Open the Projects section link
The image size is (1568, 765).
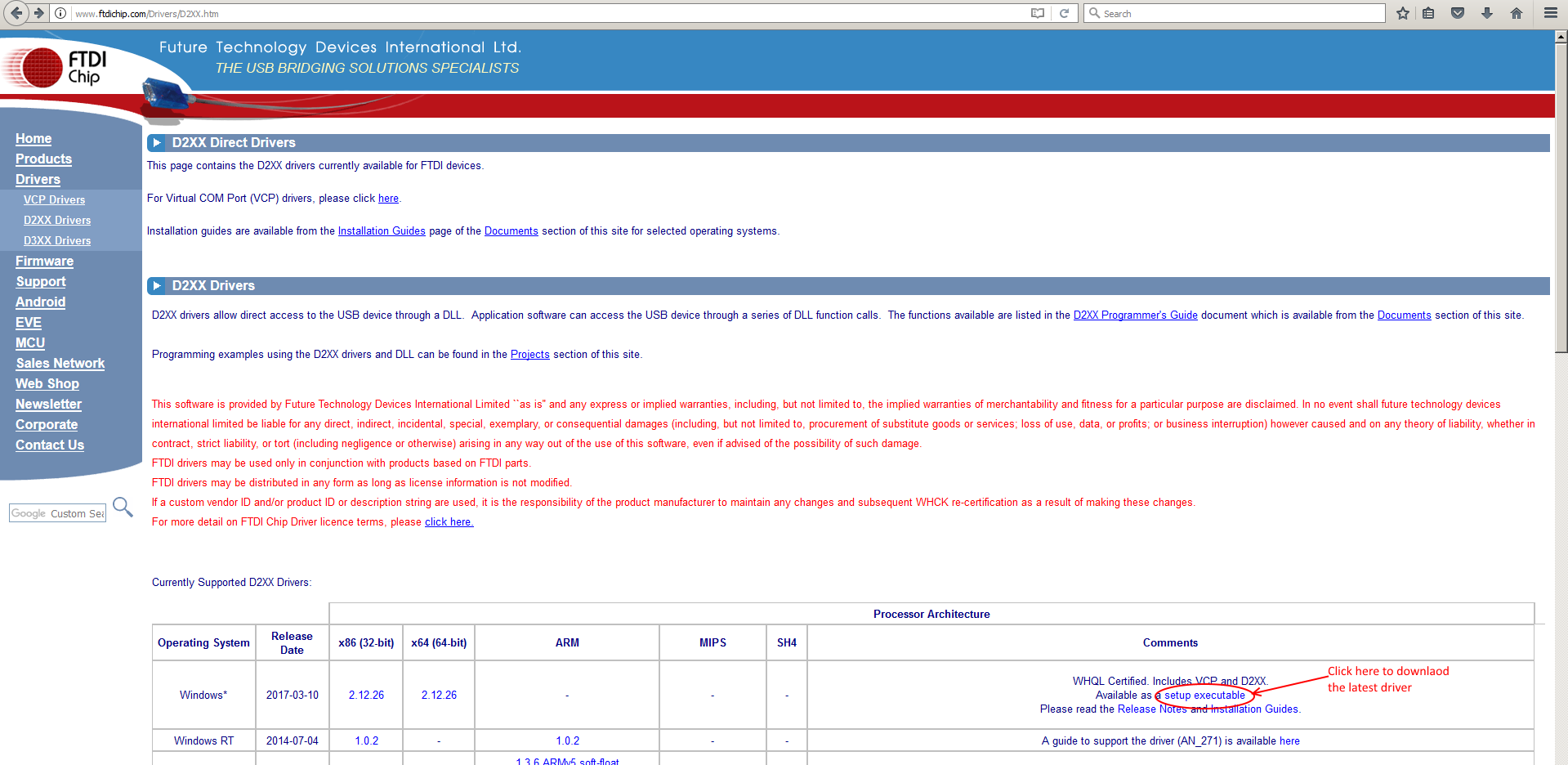[x=530, y=355]
